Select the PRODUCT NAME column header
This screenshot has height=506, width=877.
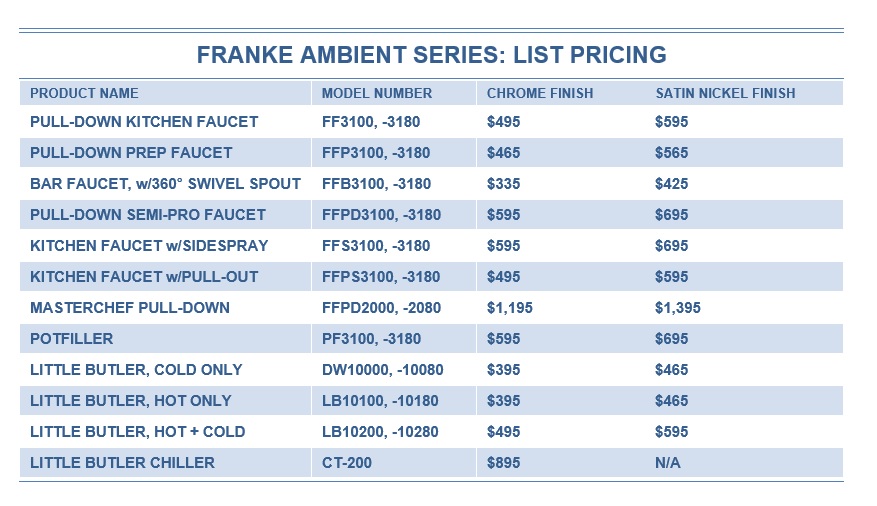84,93
